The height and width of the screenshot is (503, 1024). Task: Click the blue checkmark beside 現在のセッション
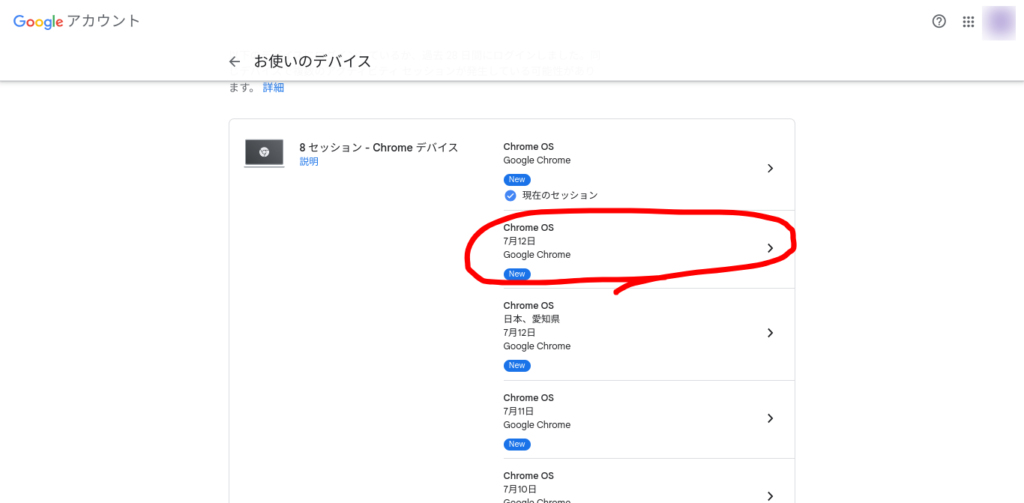click(510, 196)
